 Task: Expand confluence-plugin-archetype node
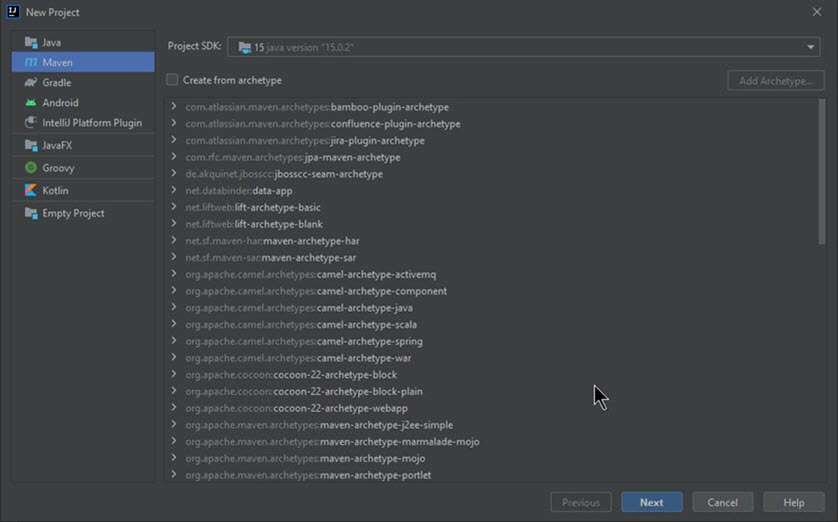174,123
